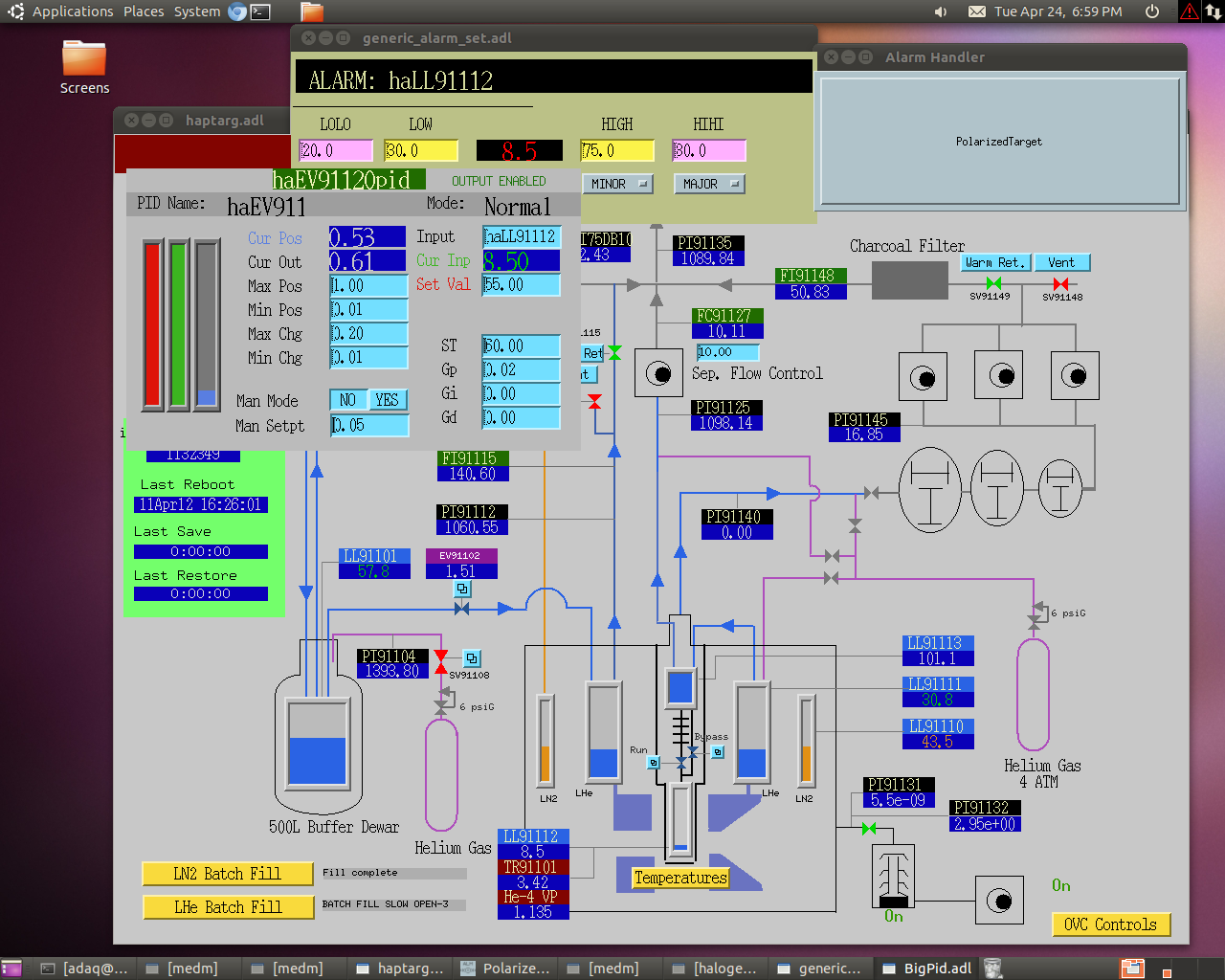The image size is (1225, 980).
Task: Click the Warm Ret. button
Action: 995,262
